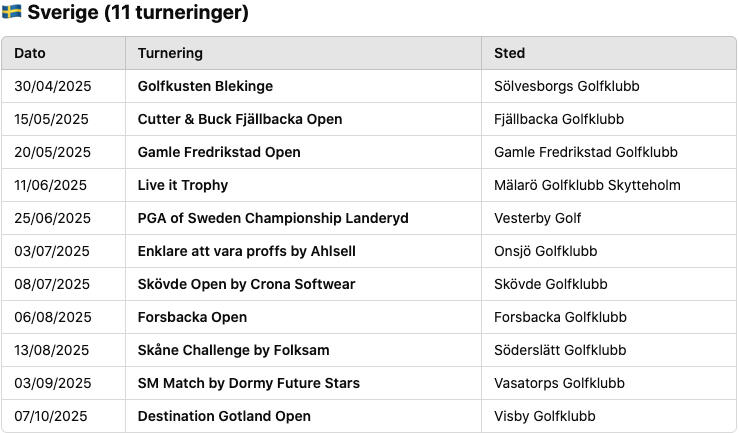Viewport: 739px width, 433px height.
Task: Select the Forsbacka Open tournament
Action: pyautogui.click(x=192, y=317)
